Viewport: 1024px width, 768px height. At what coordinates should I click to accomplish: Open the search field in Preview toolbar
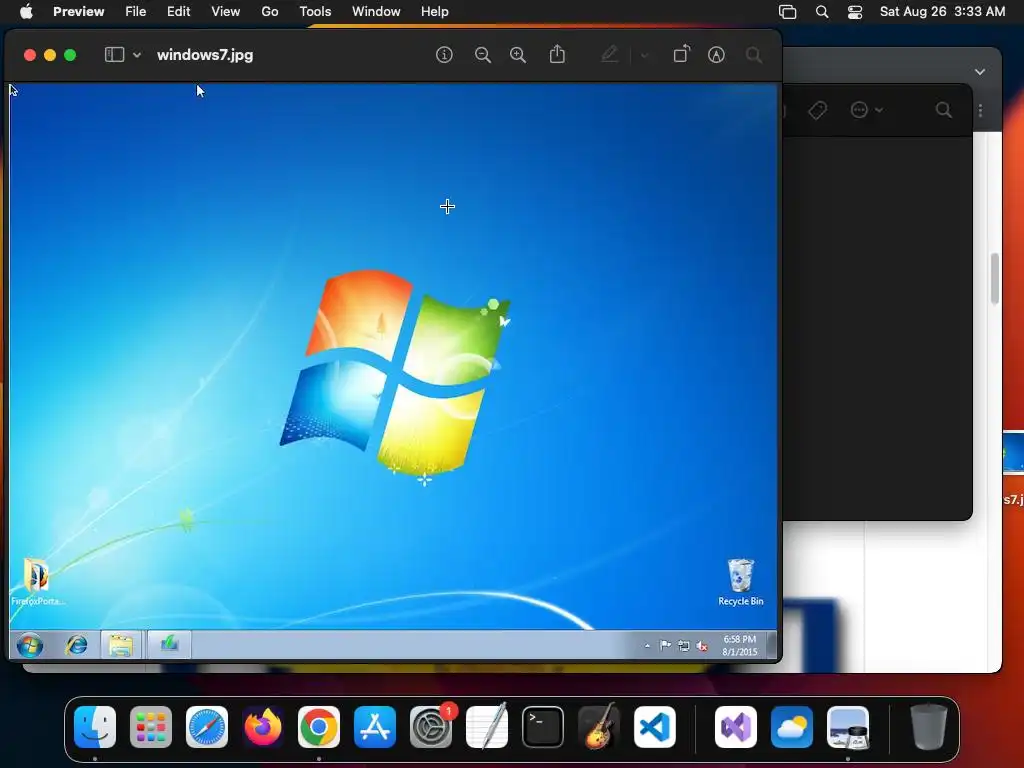pyautogui.click(x=754, y=55)
